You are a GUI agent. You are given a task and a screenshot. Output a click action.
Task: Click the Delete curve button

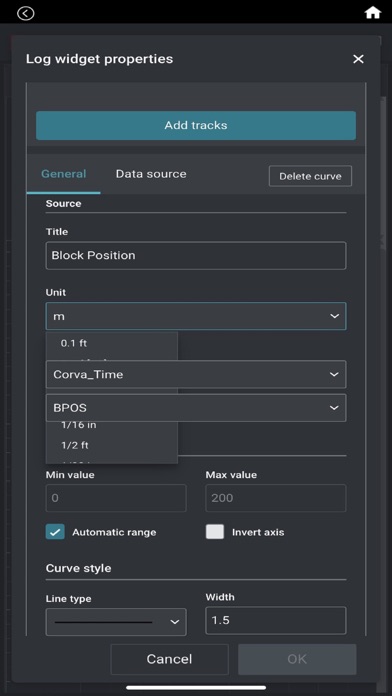click(x=310, y=176)
